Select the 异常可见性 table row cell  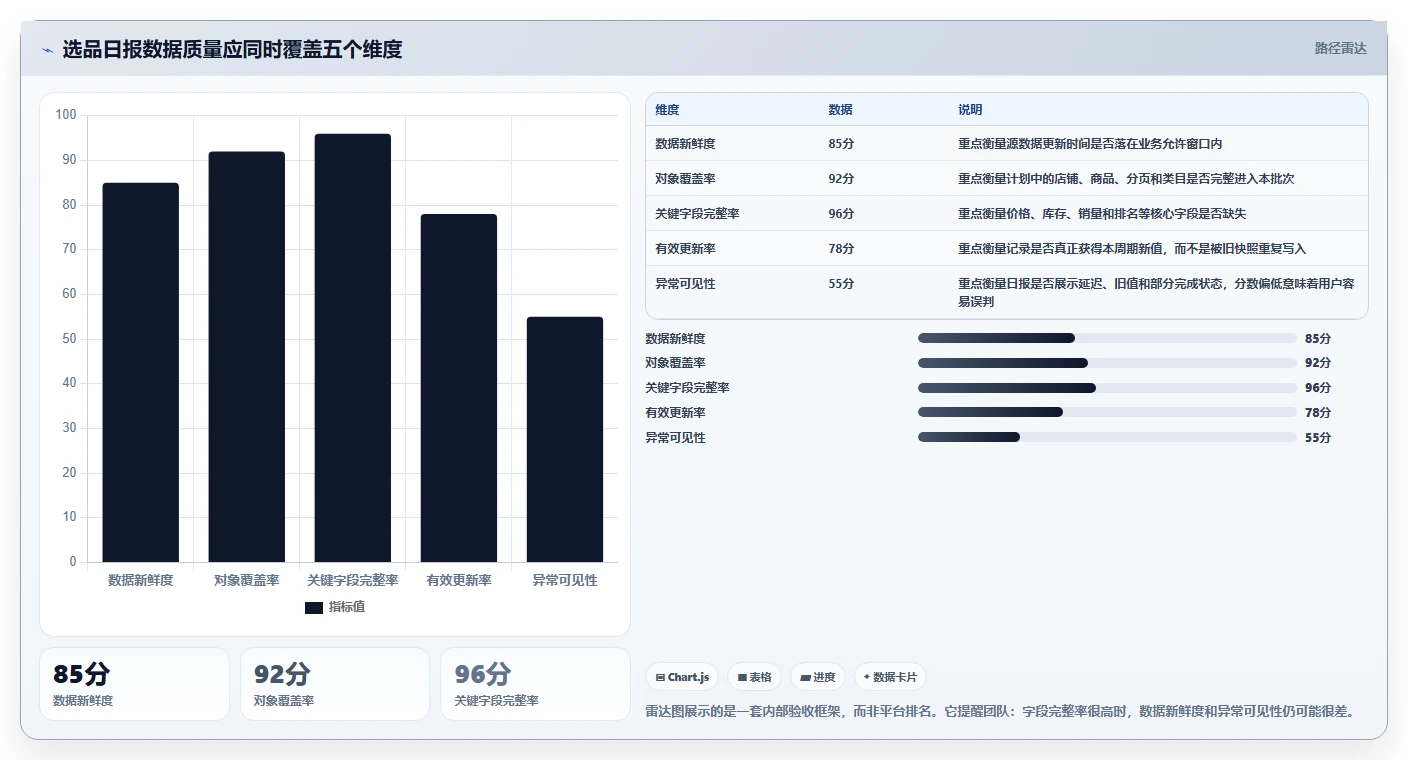tap(685, 284)
